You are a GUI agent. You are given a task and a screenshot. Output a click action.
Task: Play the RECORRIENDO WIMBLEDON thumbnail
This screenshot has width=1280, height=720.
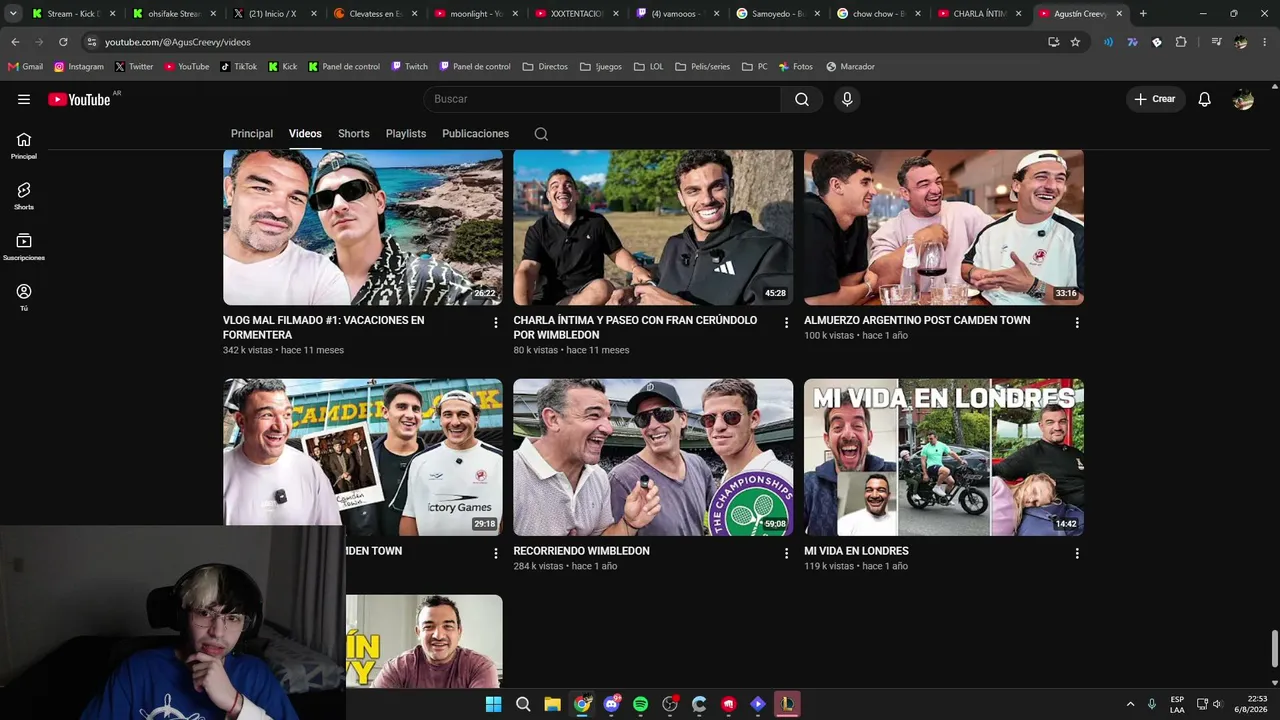coord(653,457)
